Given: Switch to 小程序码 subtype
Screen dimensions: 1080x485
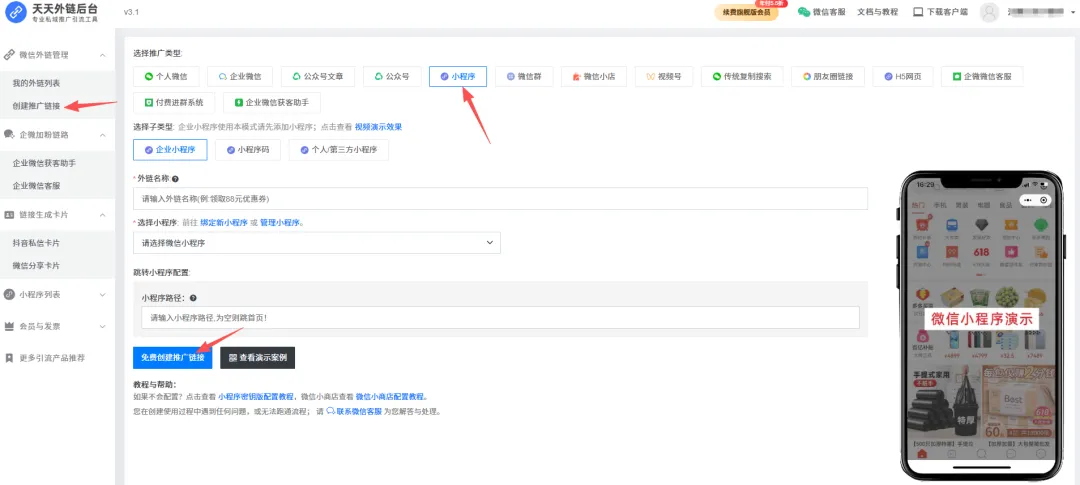Looking at the screenshot, I should [x=248, y=149].
